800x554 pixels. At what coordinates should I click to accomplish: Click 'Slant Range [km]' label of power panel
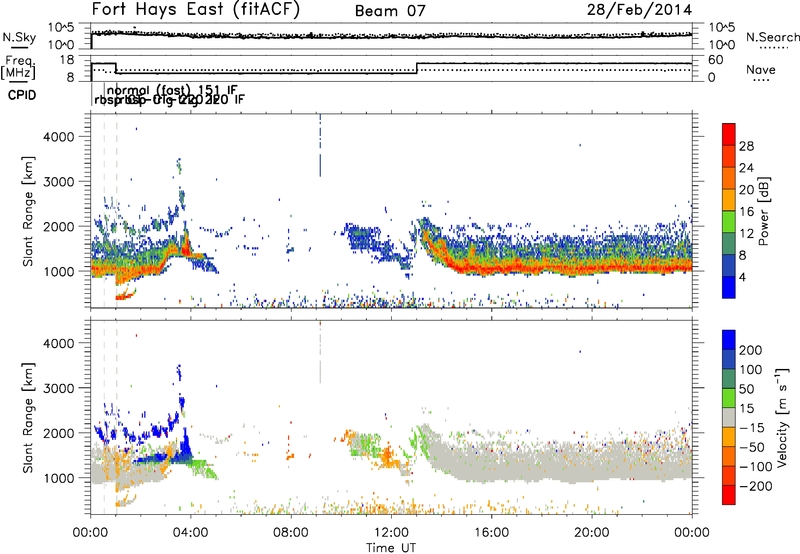click(28, 211)
